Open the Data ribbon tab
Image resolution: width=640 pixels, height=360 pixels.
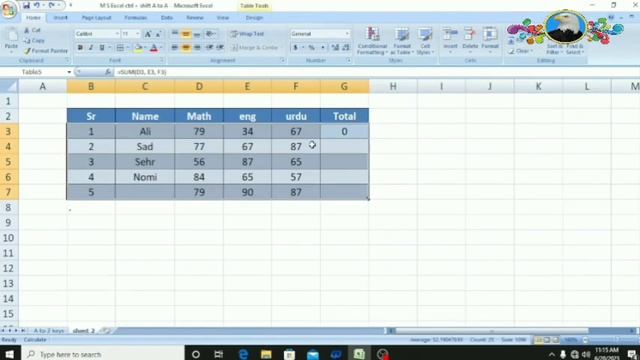click(167, 18)
